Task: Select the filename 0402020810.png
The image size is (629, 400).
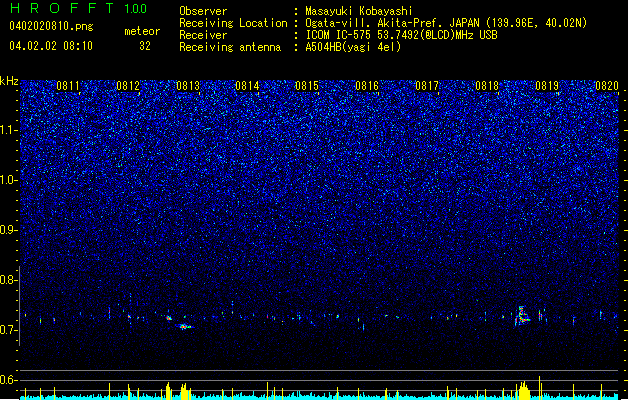Action: click(x=51, y=26)
